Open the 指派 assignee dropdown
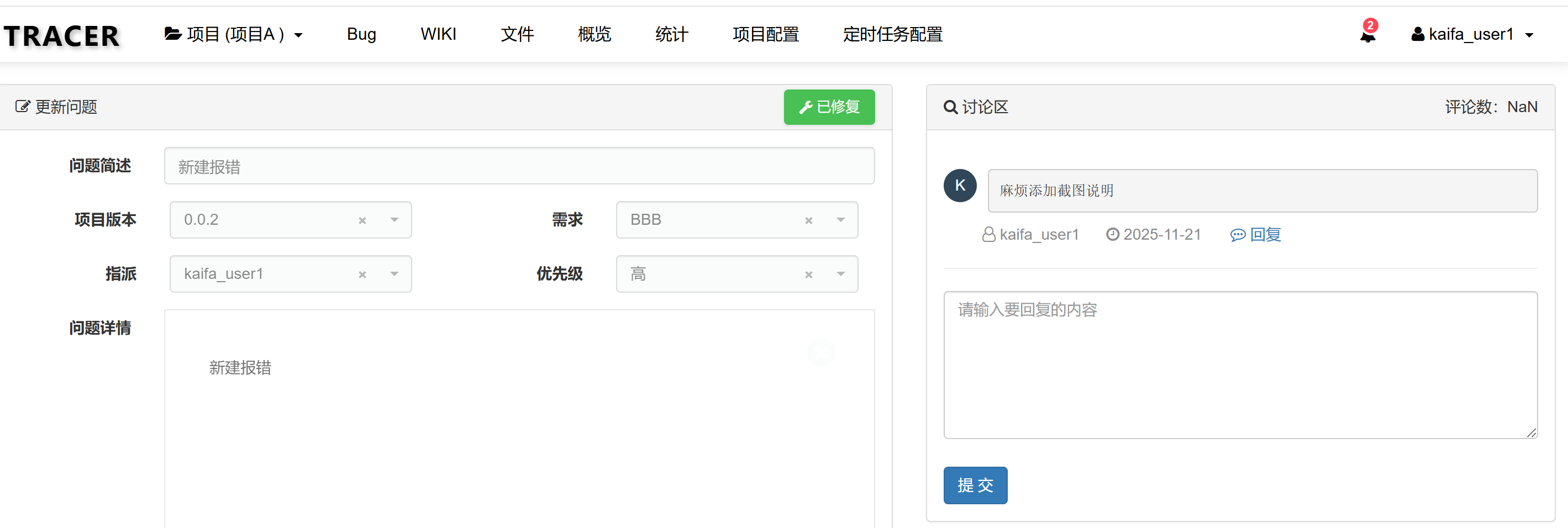The height and width of the screenshot is (528, 1568). tap(394, 274)
